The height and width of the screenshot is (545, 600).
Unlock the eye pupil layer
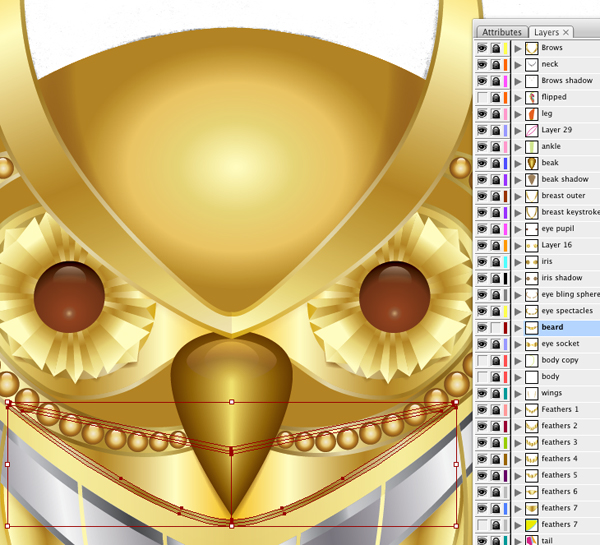496,229
